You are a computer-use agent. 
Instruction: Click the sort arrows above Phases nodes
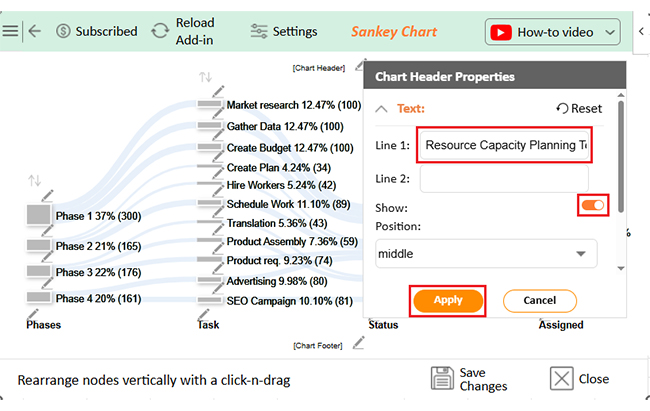pyautogui.click(x=34, y=180)
